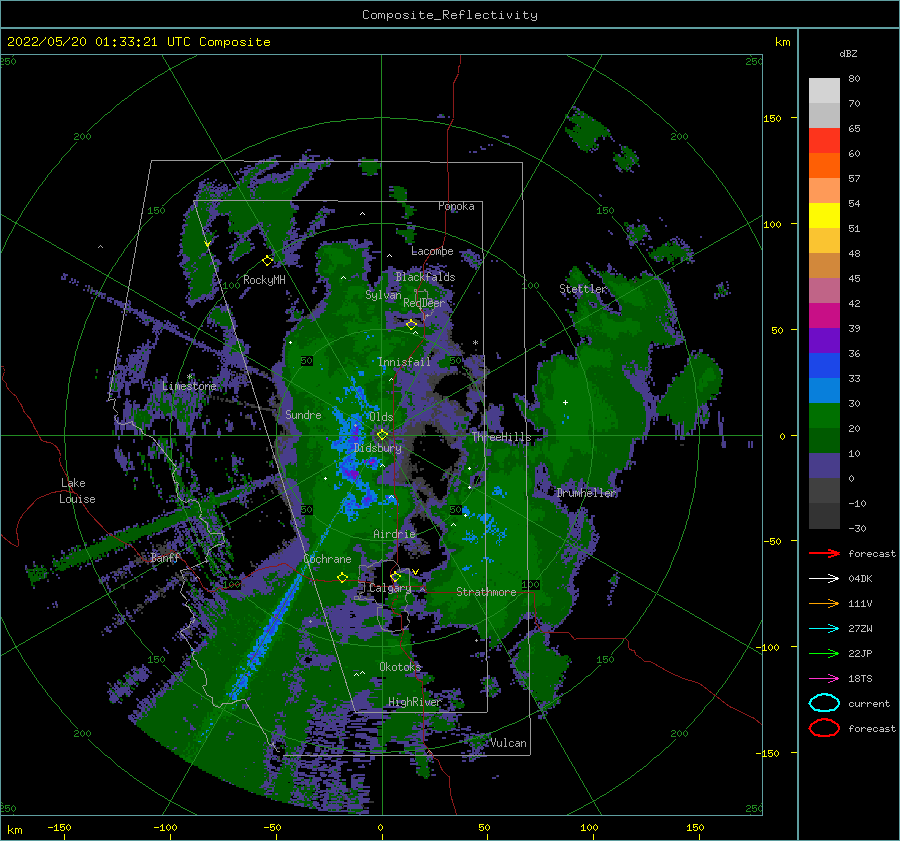This screenshot has height=841, width=900.
Task: Click the Didsbury city label
Action: 377,448
